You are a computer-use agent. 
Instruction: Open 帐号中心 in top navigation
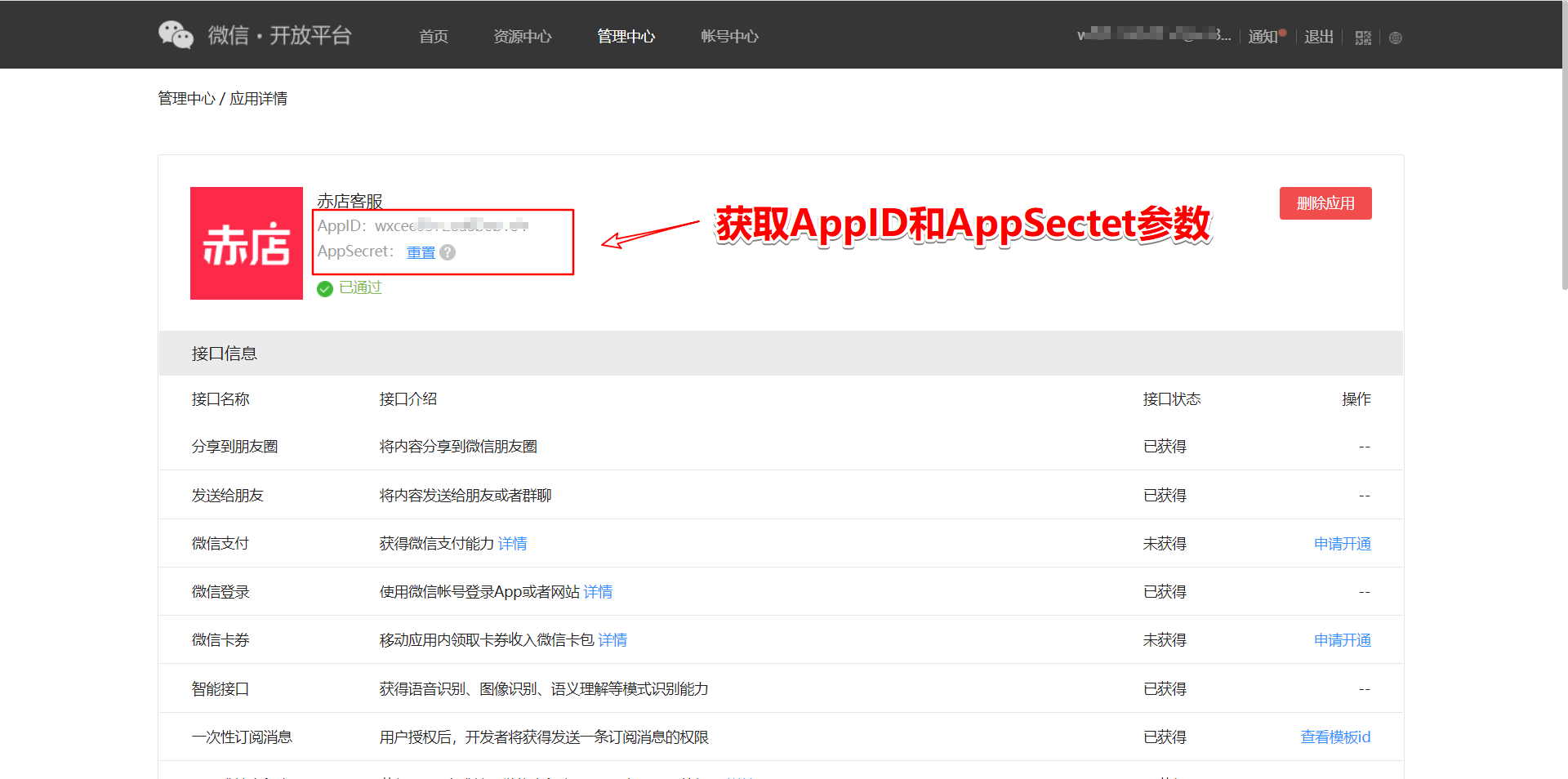pyautogui.click(x=730, y=36)
